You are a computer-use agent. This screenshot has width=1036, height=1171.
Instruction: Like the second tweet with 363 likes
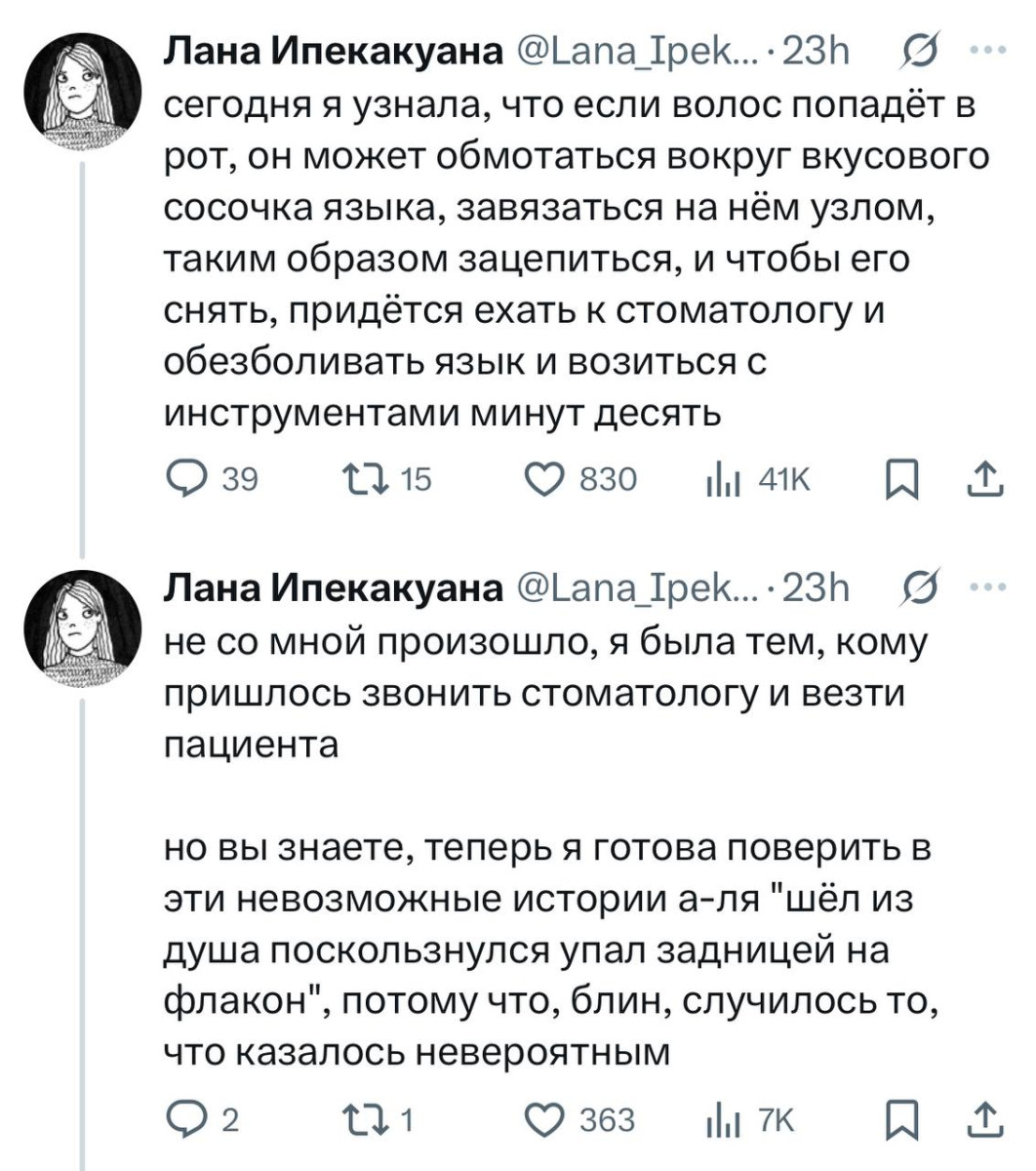pos(545,1120)
